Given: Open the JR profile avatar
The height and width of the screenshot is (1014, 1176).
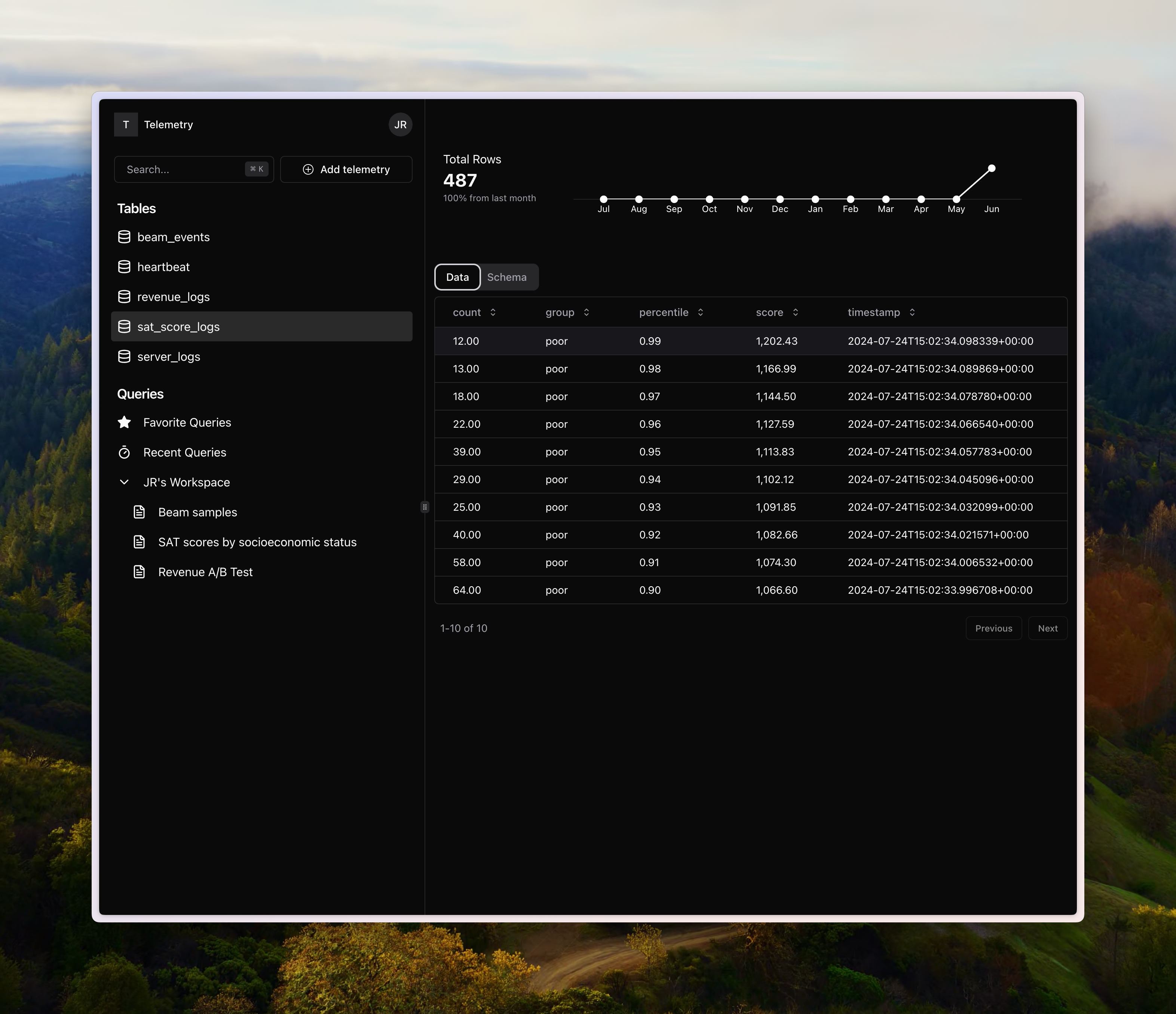Looking at the screenshot, I should pyautogui.click(x=400, y=124).
